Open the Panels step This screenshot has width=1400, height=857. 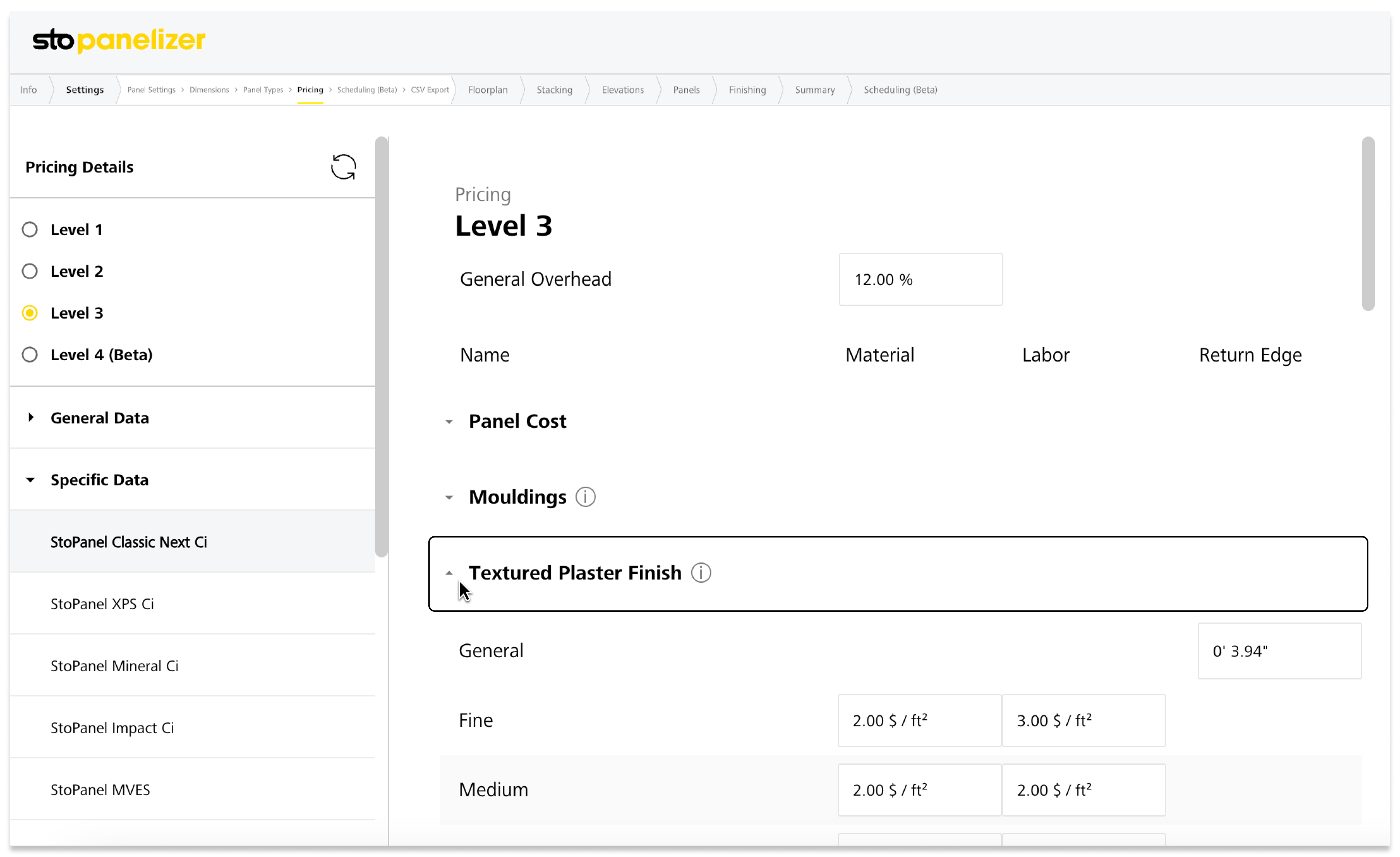pos(686,90)
